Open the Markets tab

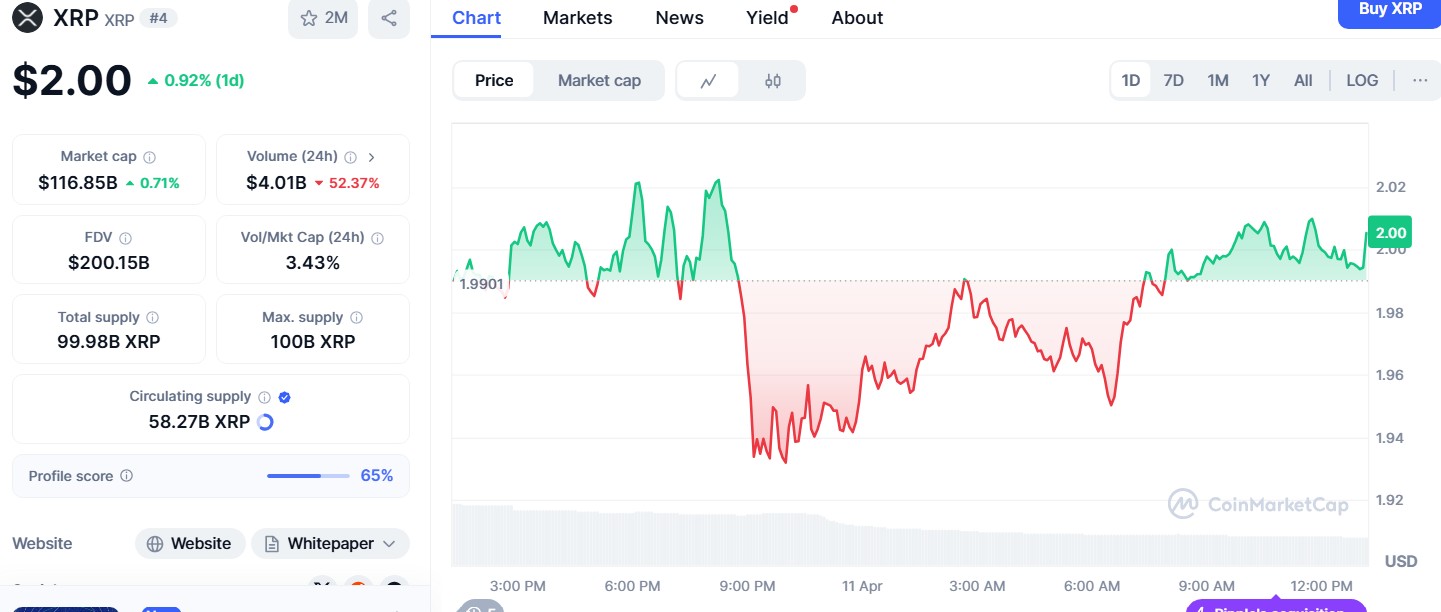point(577,18)
